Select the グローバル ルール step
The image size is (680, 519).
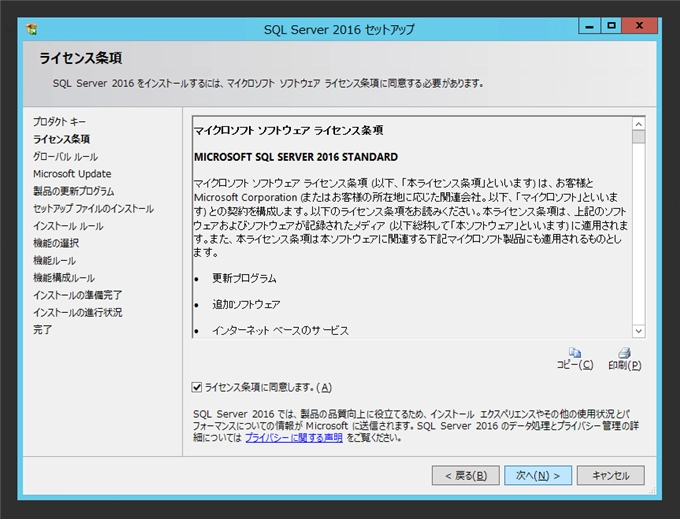point(65,157)
